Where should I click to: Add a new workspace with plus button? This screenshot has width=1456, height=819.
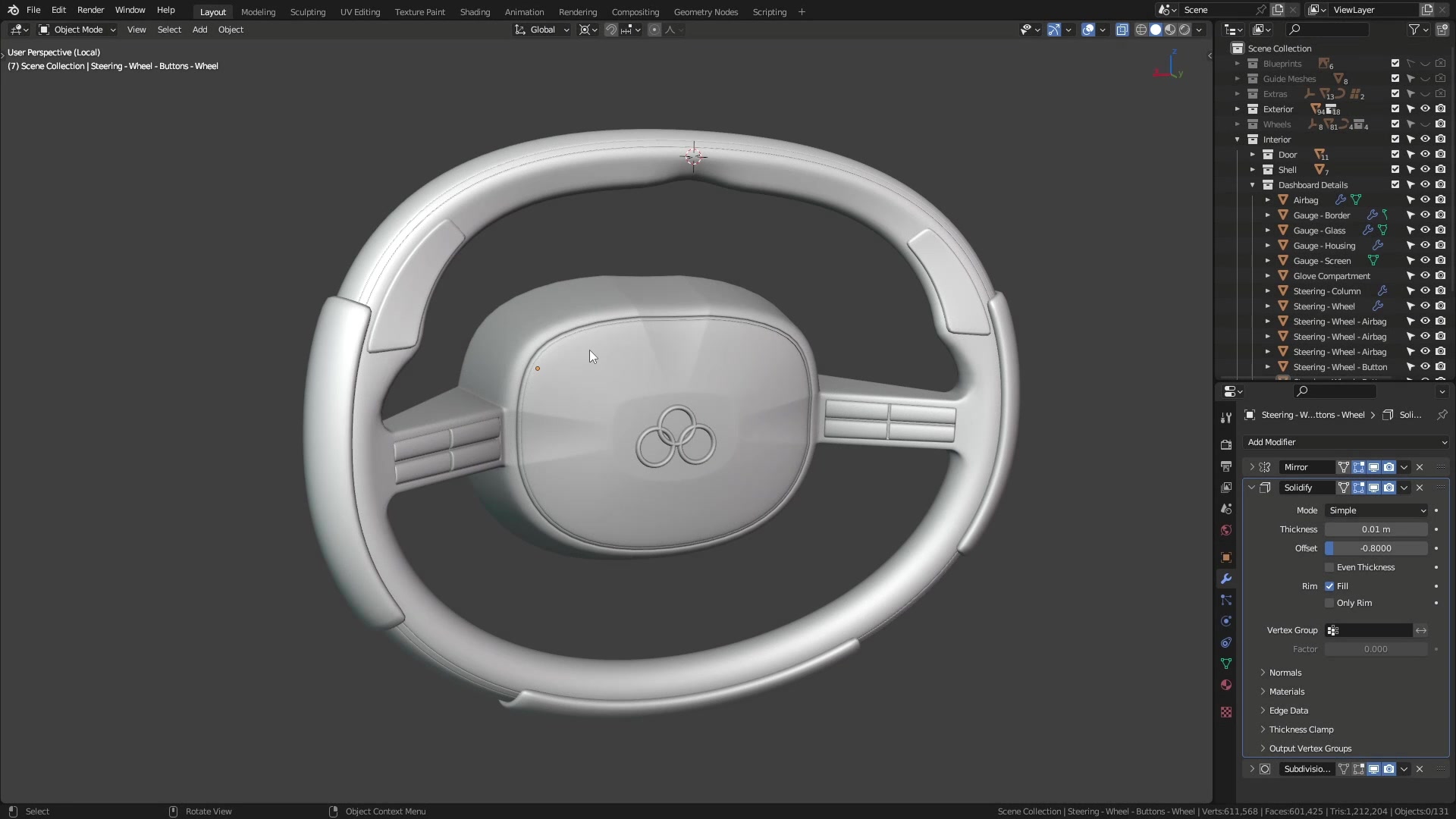pos(802,12)
